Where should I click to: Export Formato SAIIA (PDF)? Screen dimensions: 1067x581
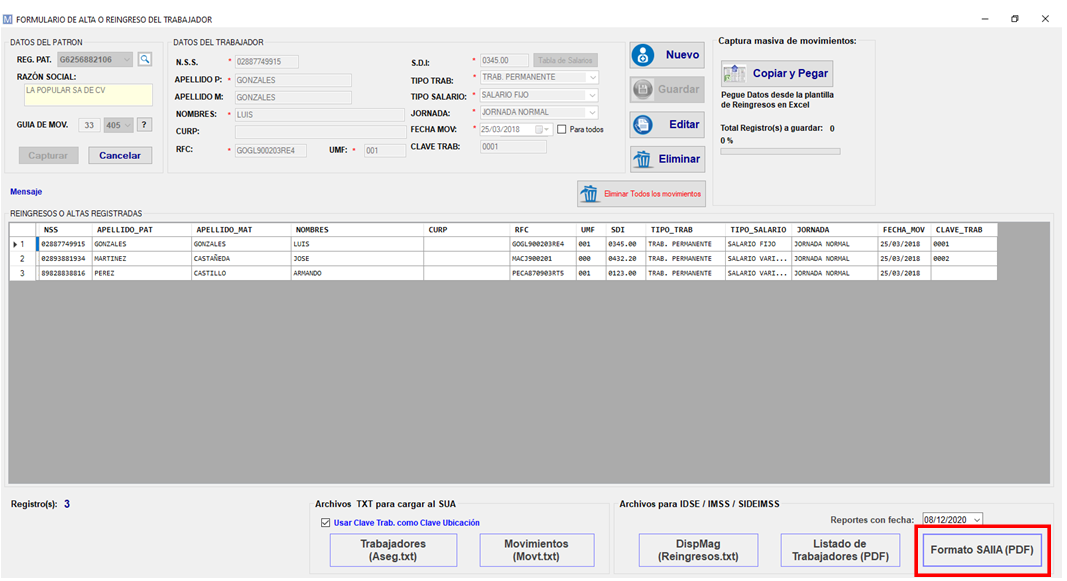pos(982,550)
